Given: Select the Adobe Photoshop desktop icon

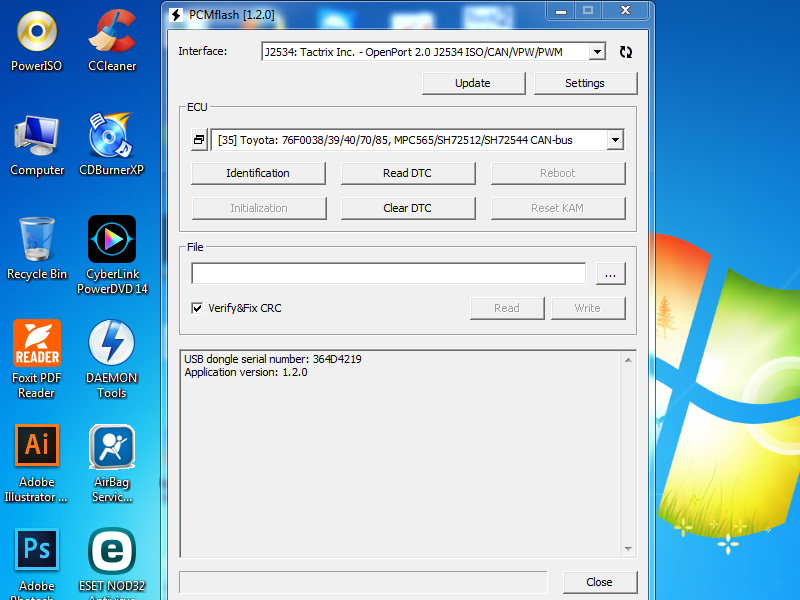Looking at the screenshot, I should [37, 564].
